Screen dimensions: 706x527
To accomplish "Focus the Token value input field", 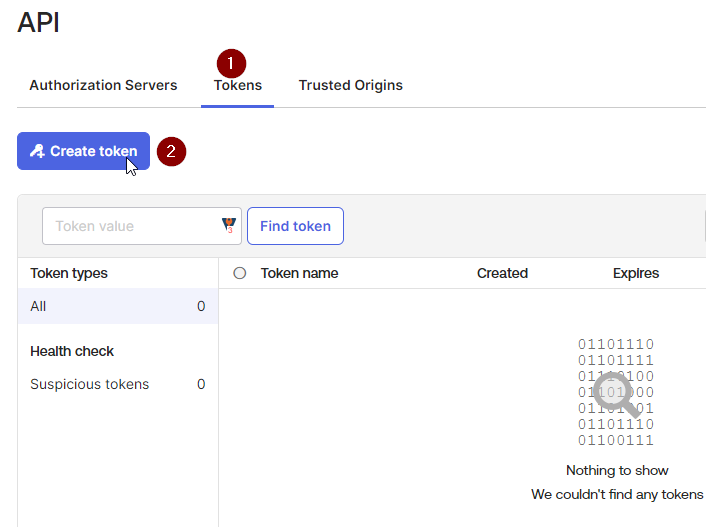I will 142,226.
